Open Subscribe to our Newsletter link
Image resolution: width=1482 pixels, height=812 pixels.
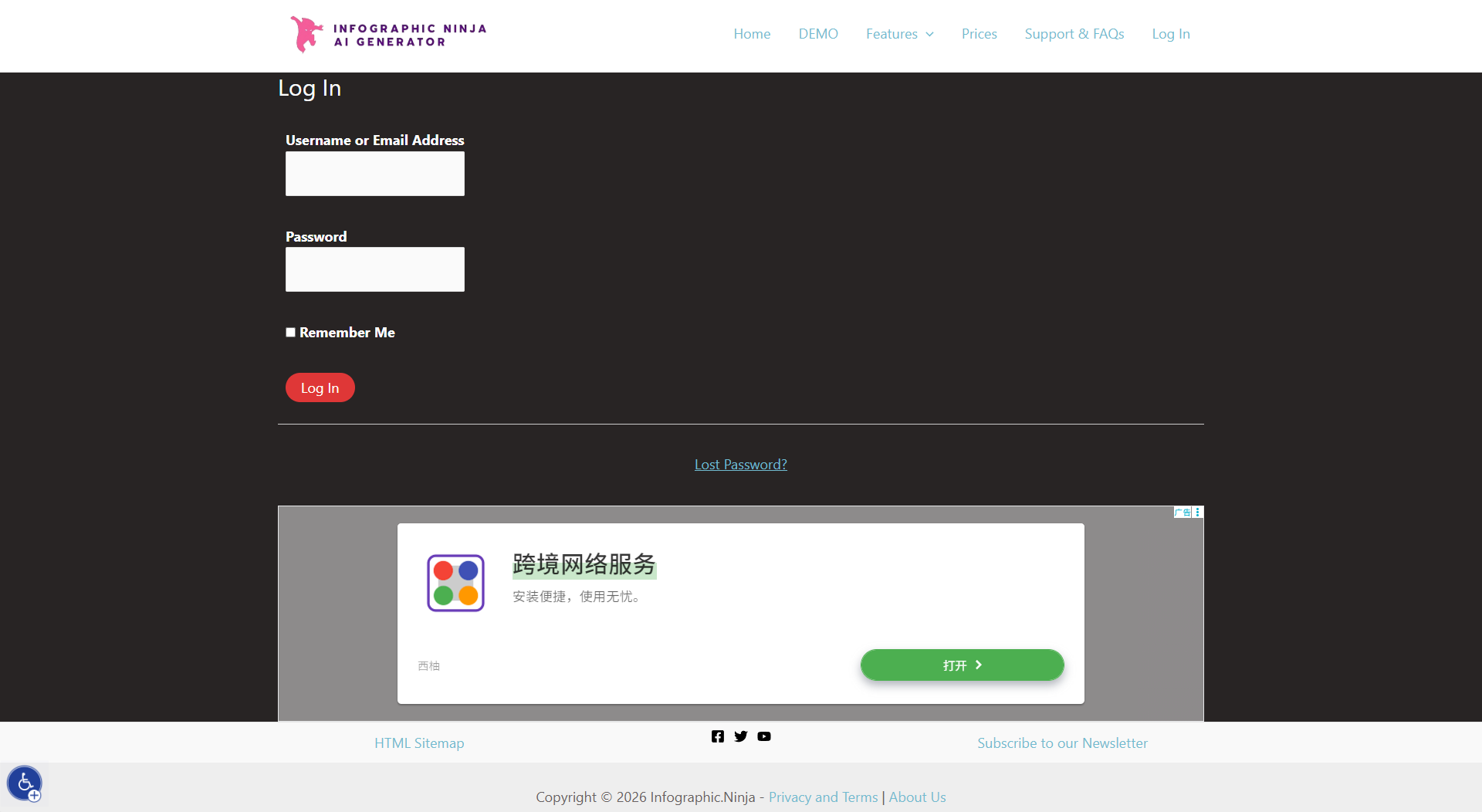click(1062, 743)
